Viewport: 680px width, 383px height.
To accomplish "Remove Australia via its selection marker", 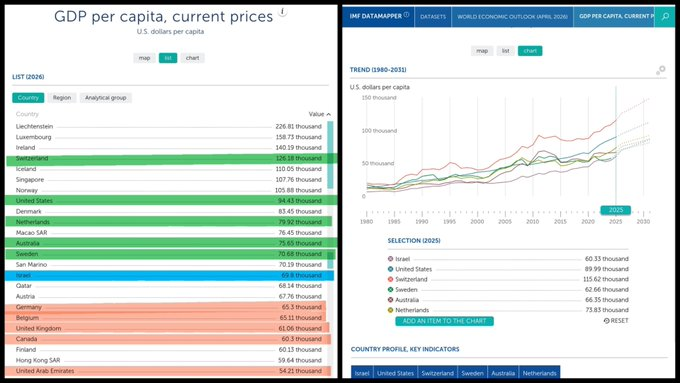I will pos(390,300).
